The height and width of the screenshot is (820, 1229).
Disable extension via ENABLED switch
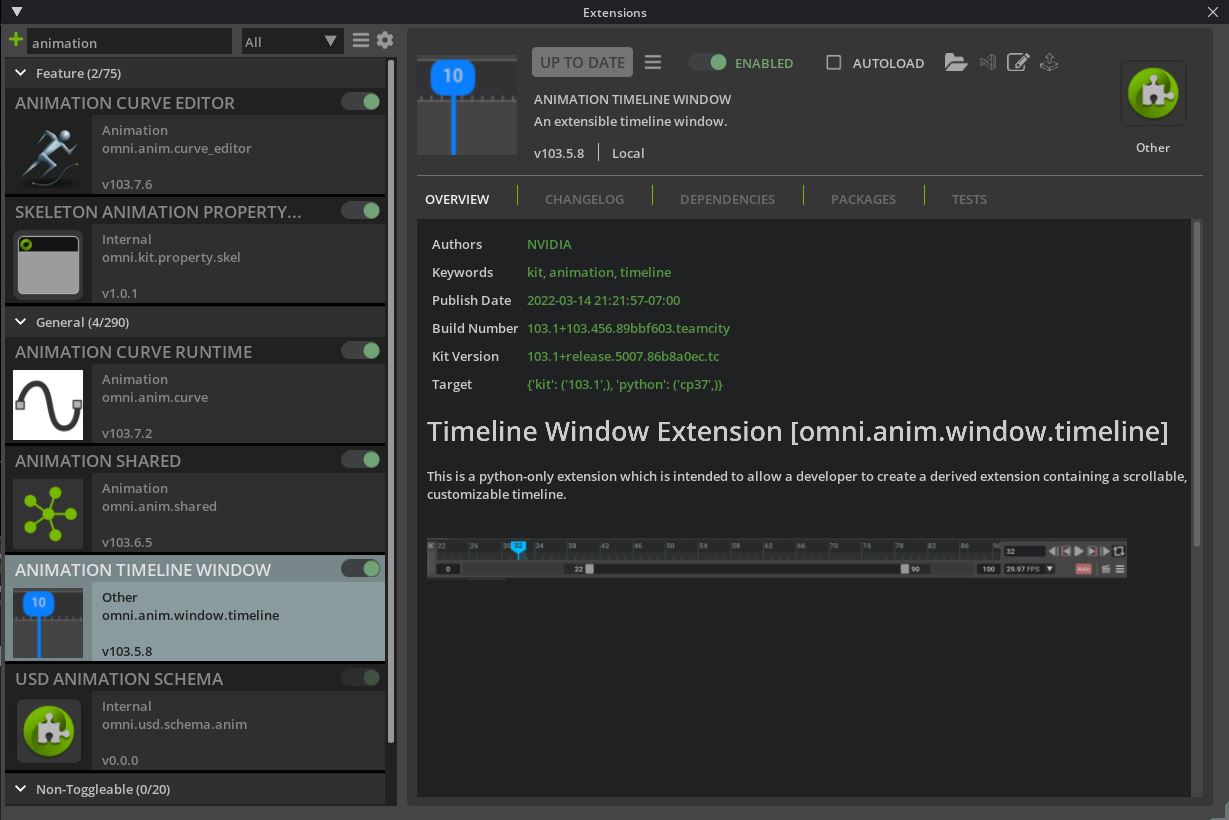pyautogui.click(x=708, y=62)
